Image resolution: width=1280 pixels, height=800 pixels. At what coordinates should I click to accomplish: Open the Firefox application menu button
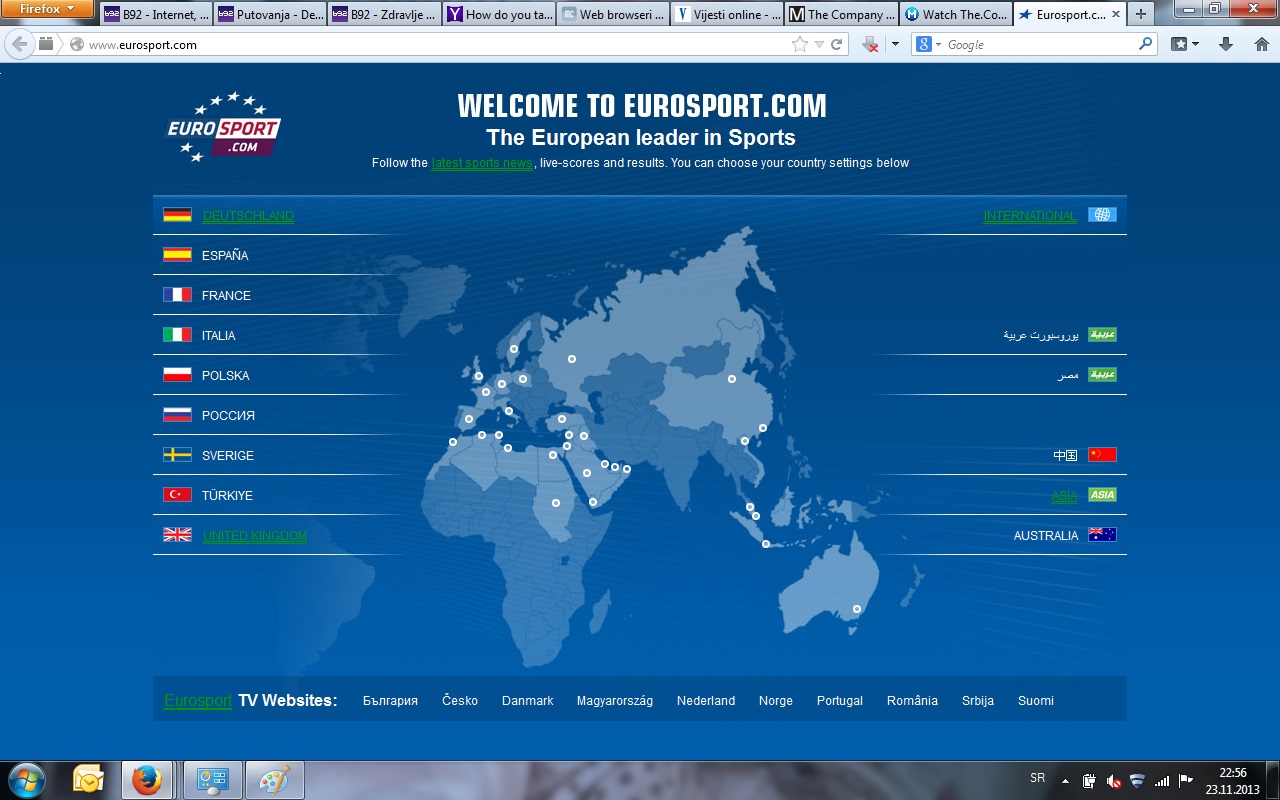(48, 9)
